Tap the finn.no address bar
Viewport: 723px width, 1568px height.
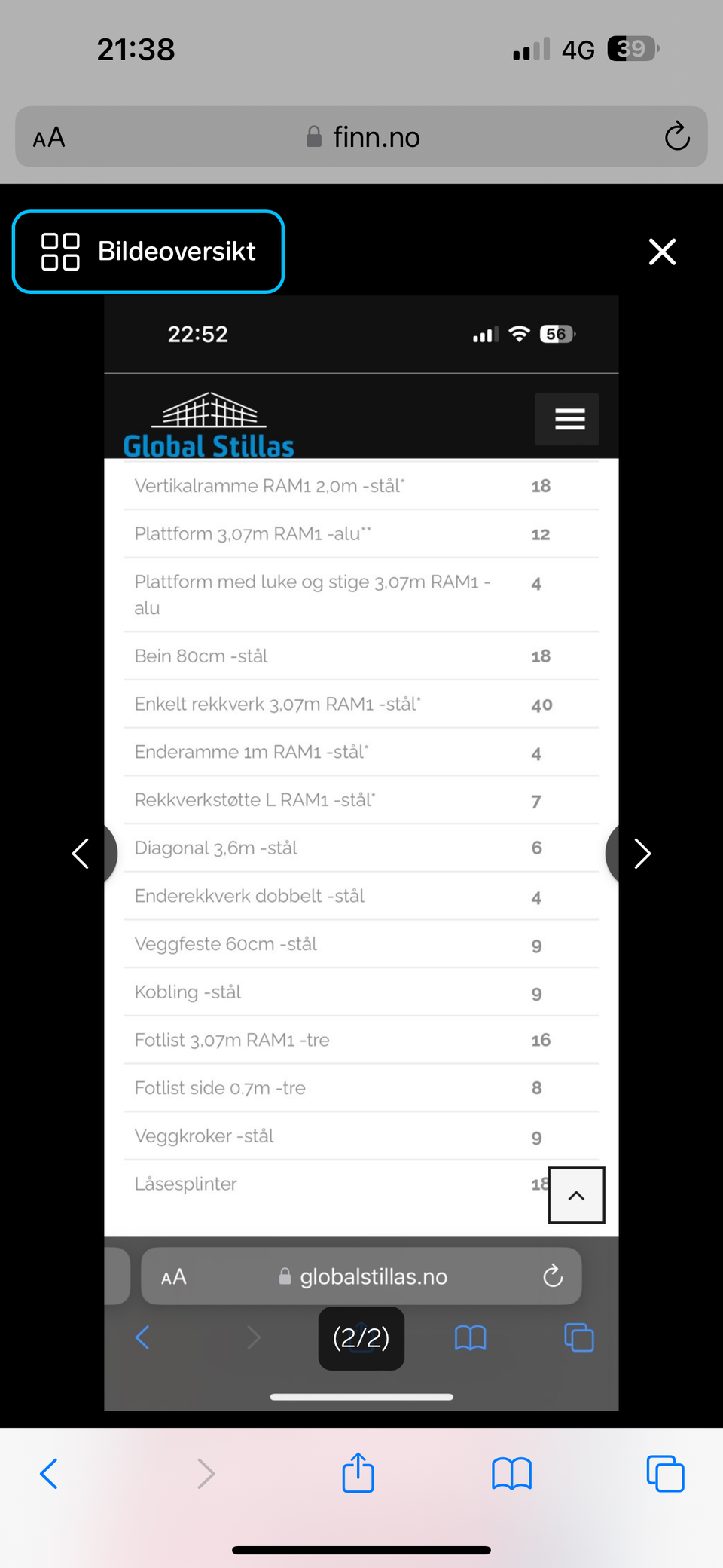tap(363, 137)
